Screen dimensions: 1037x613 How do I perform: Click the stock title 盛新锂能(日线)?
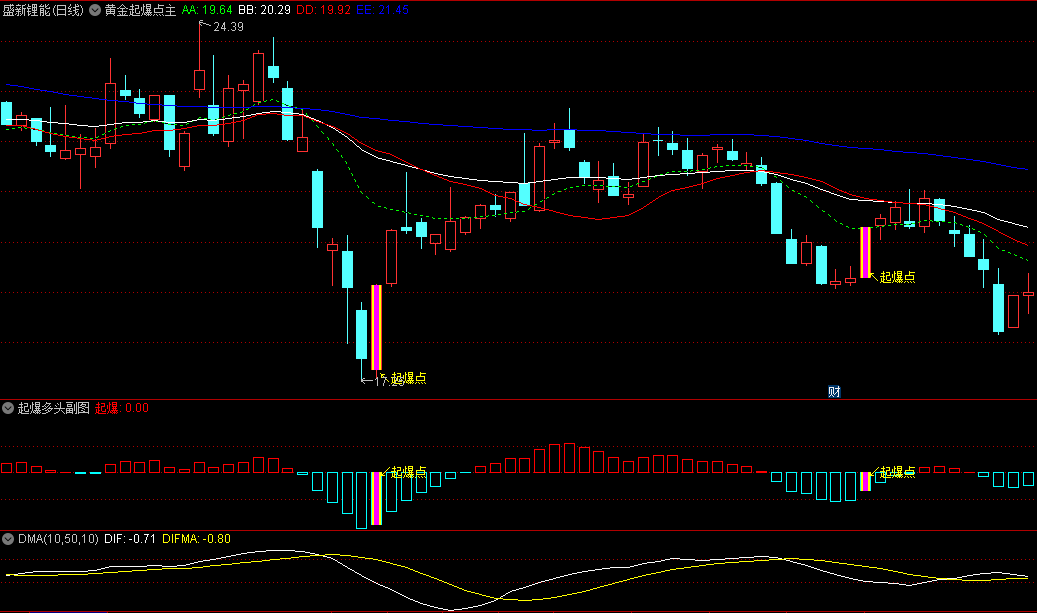click(43, 10)
